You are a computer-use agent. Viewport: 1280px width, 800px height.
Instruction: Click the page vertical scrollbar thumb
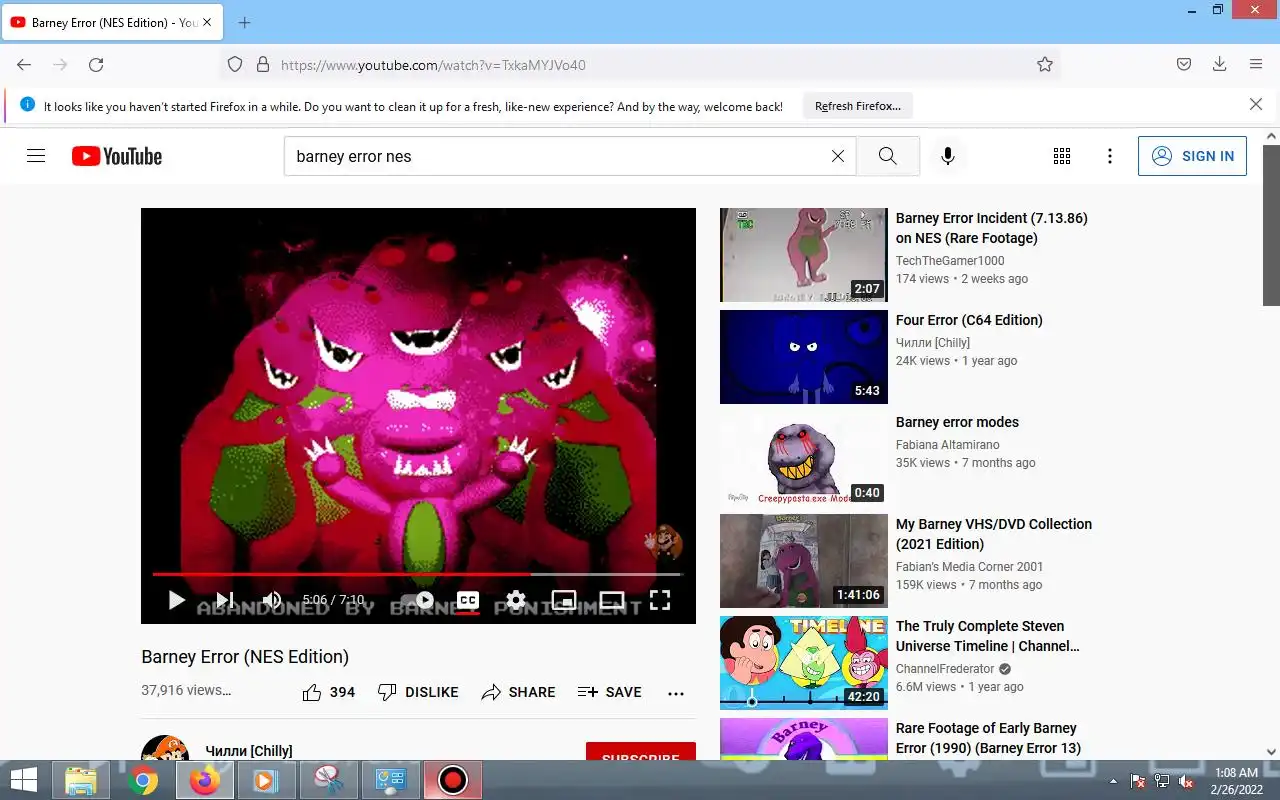(x=1271, y=225)
